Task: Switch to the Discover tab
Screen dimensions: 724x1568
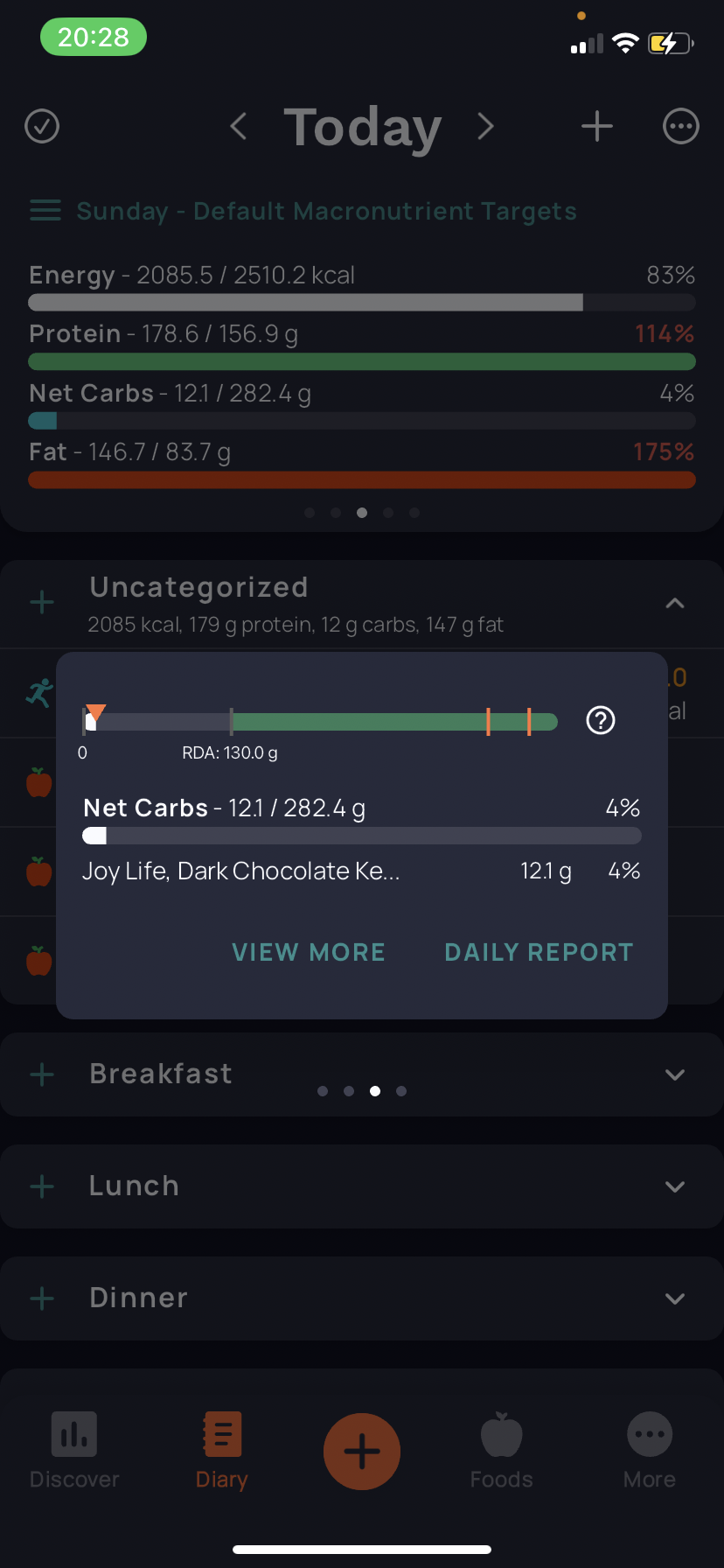Action: (x=74, y=1451)
